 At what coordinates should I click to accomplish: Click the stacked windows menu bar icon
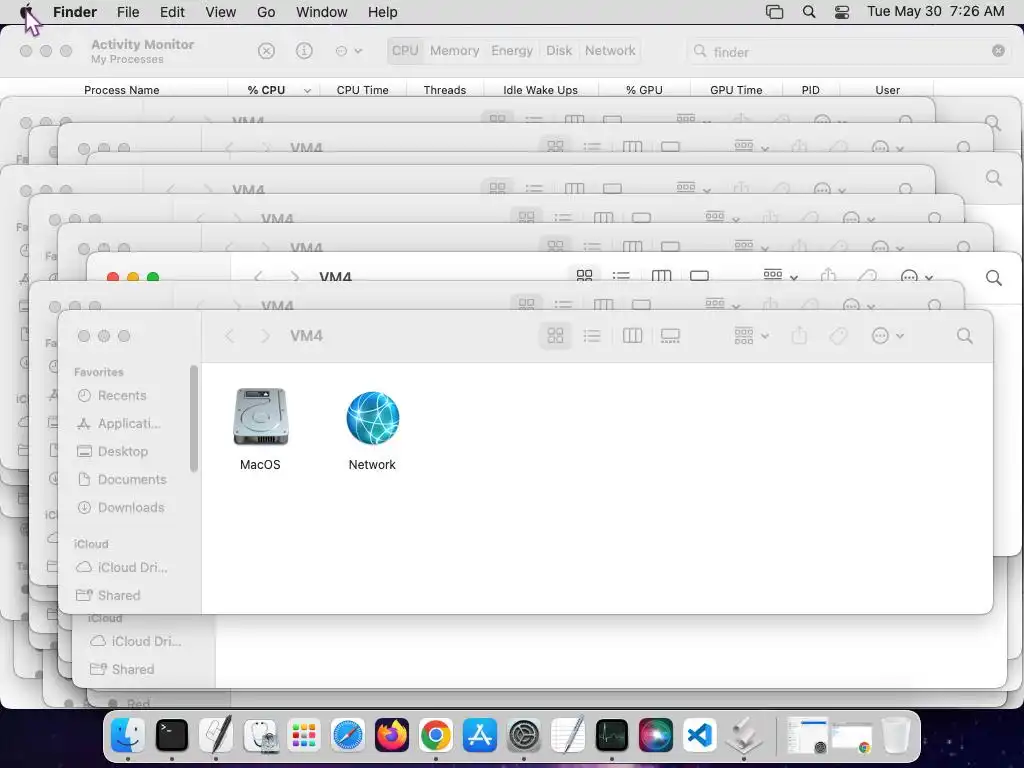[x=774, y=12]
